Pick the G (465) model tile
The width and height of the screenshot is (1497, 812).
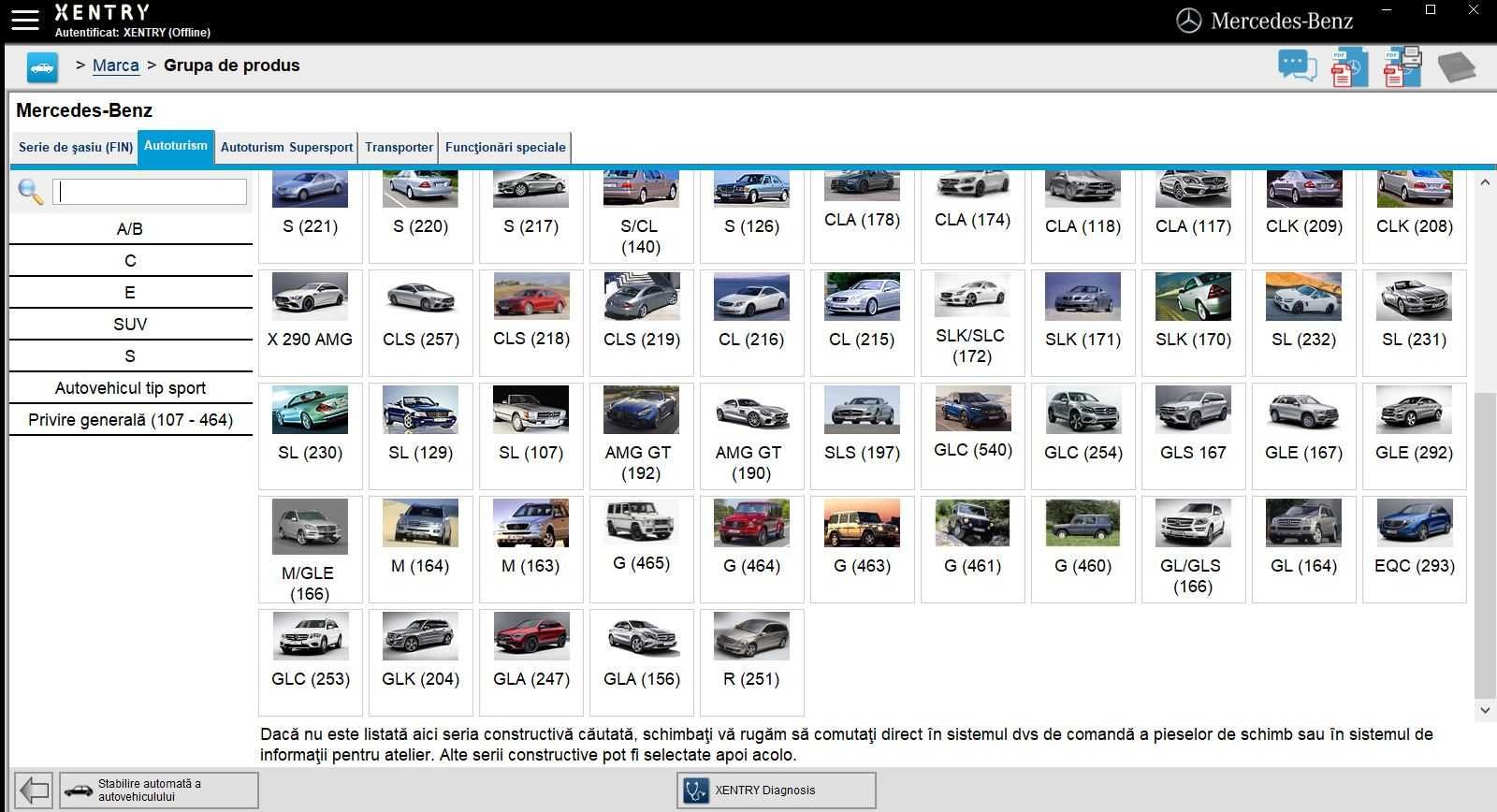[x=641, y=549]
